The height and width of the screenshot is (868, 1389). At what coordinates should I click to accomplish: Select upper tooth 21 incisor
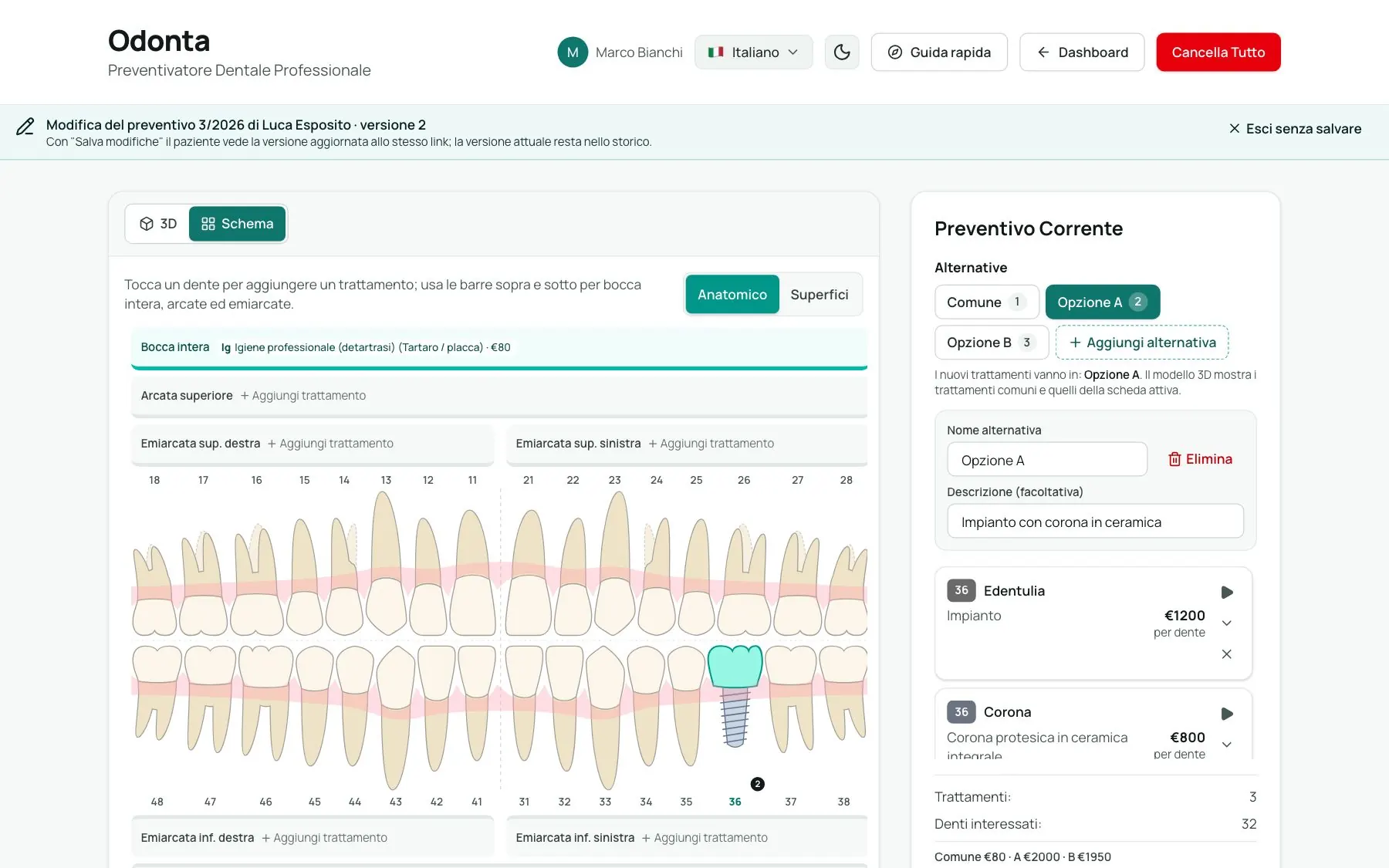[x=529, y=572]
